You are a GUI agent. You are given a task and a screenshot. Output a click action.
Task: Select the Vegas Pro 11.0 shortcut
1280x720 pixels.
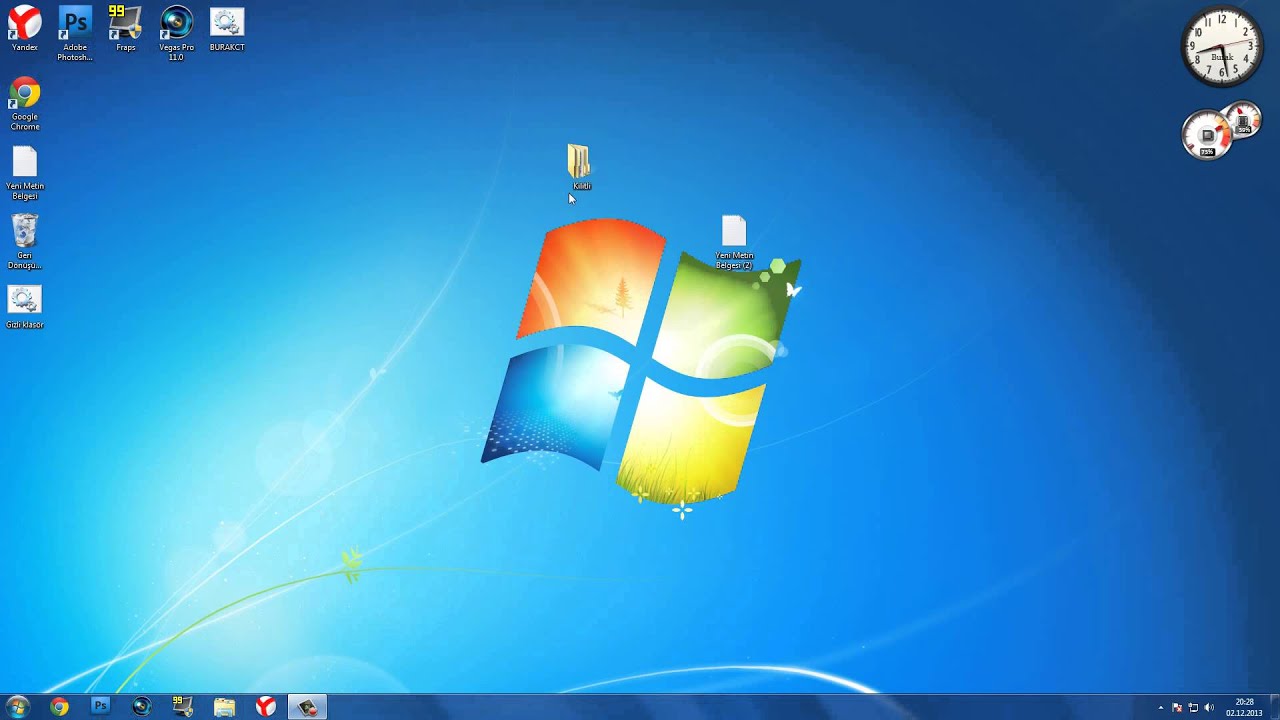click(x=176, y=33)
